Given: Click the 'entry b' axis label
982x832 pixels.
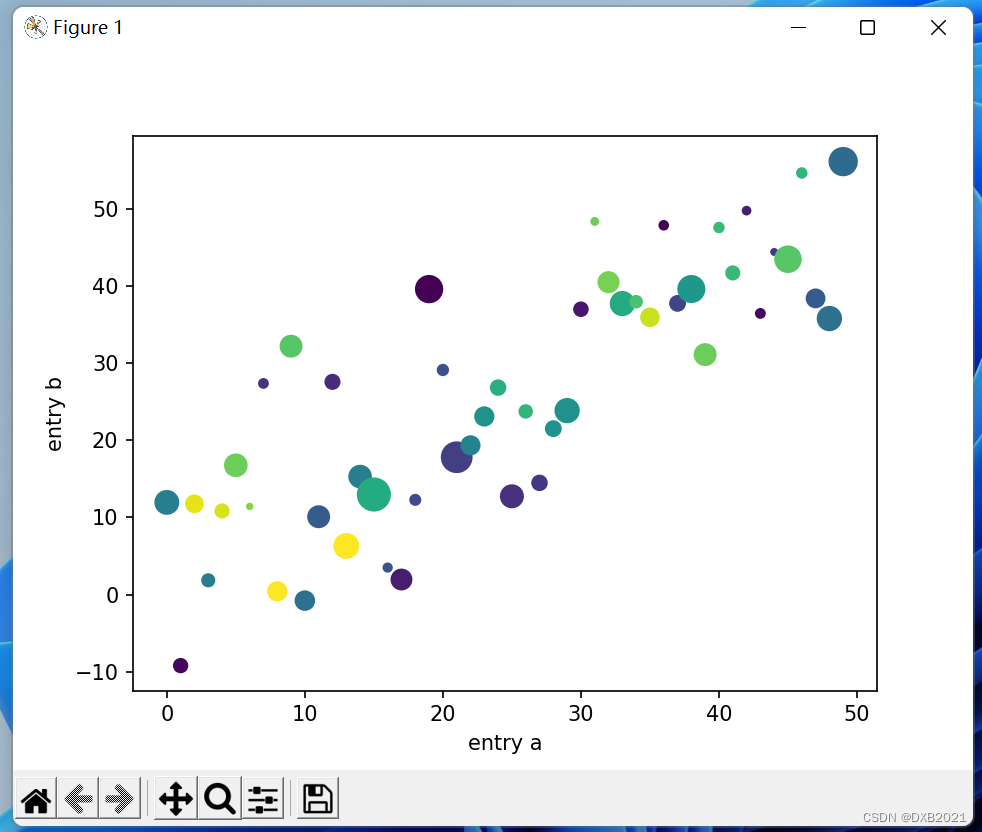Looking at the screenshot, I should [x=55, y=413].
